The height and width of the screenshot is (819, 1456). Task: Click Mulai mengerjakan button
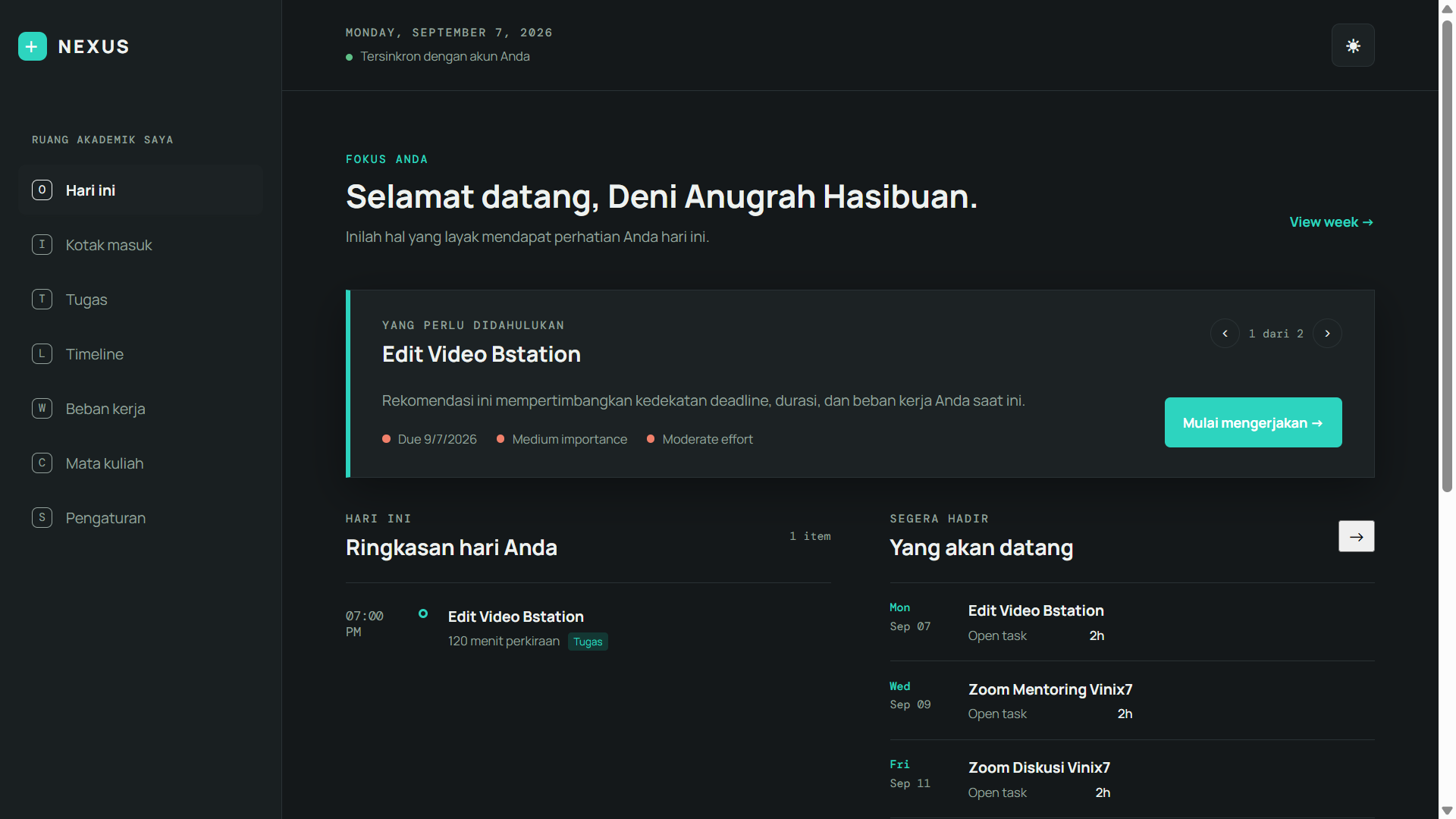pyautogui.click(x=1253, y=422)
